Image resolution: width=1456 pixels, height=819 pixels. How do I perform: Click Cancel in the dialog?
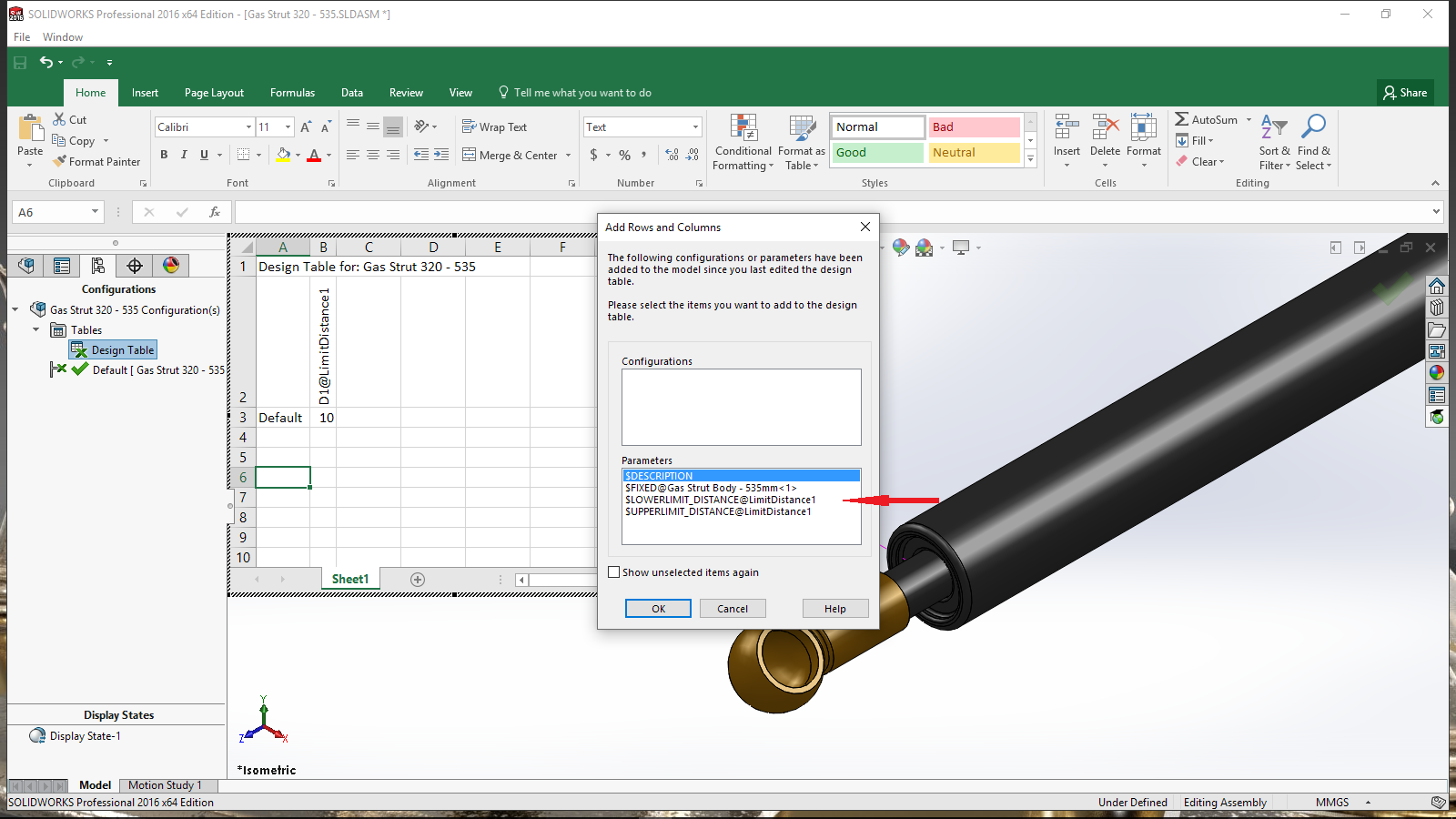[733, 609]
